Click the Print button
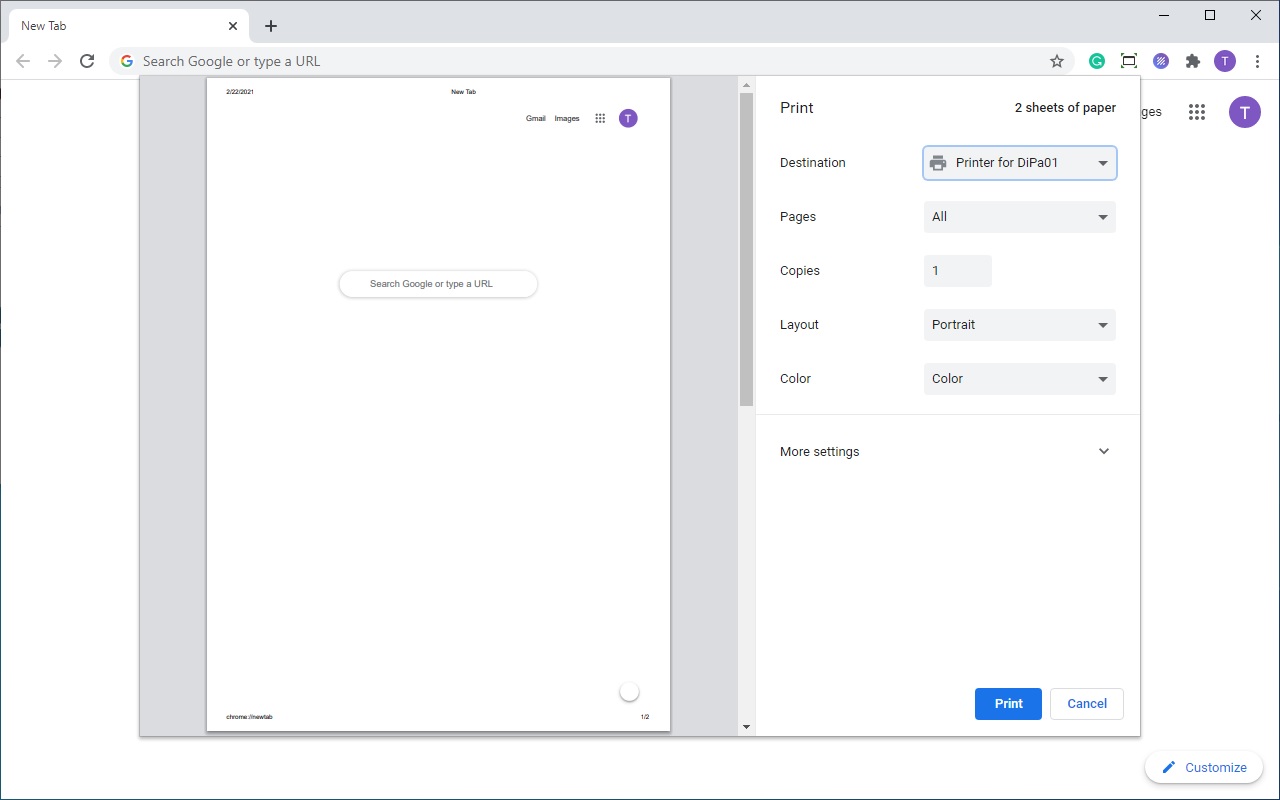Screen dimensions: 1280x800 point(1008,704)
